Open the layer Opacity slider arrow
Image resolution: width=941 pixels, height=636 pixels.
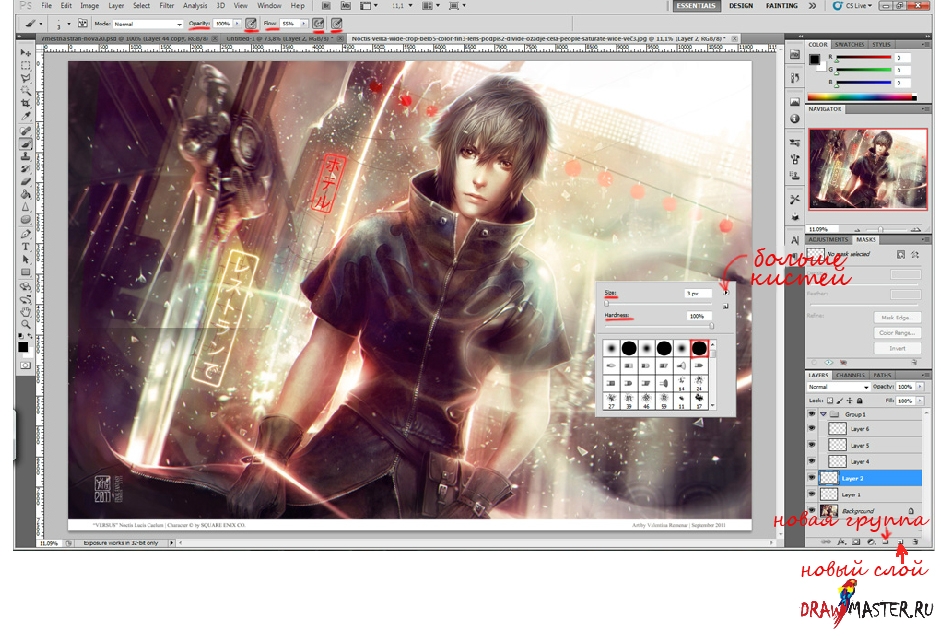tap(920, 387)
